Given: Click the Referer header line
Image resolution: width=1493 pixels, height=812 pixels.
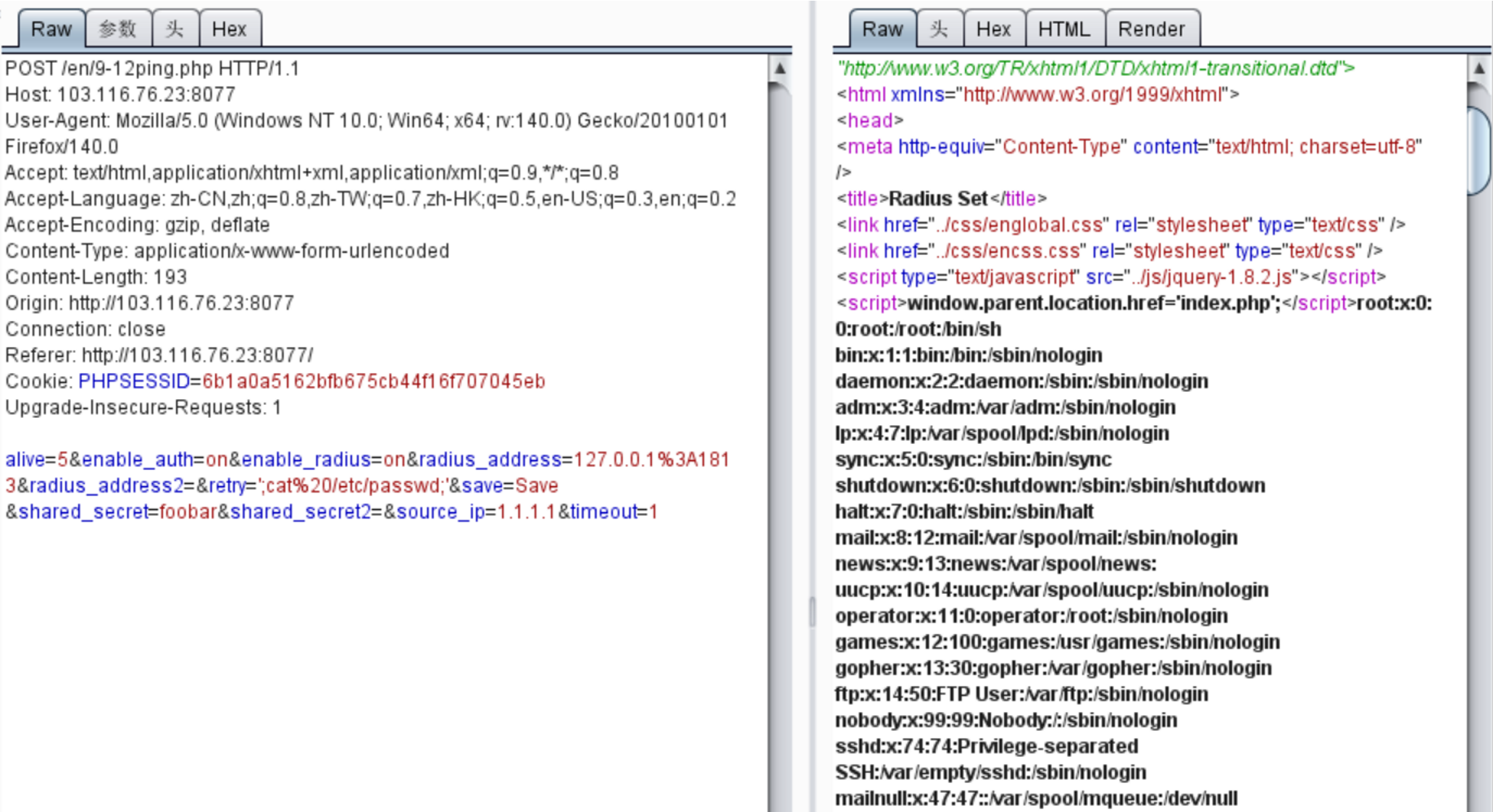Looking at the screenshot, I should 159,356.
